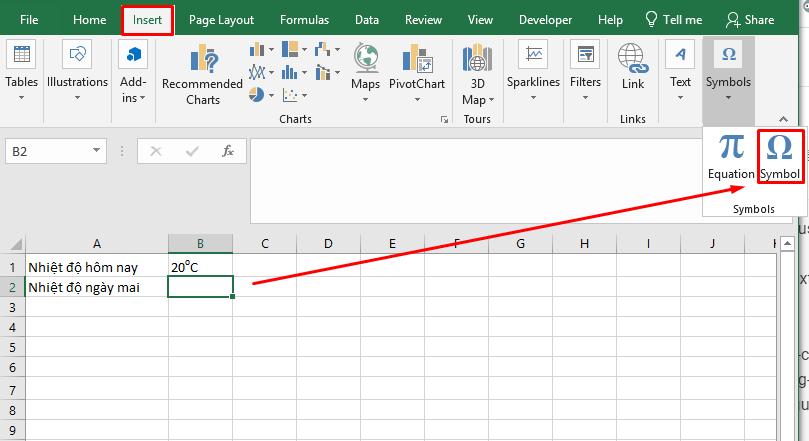Expand the Name Box dropdown
The width and height of the screenshot is (809, 441).
click(96, 151)
